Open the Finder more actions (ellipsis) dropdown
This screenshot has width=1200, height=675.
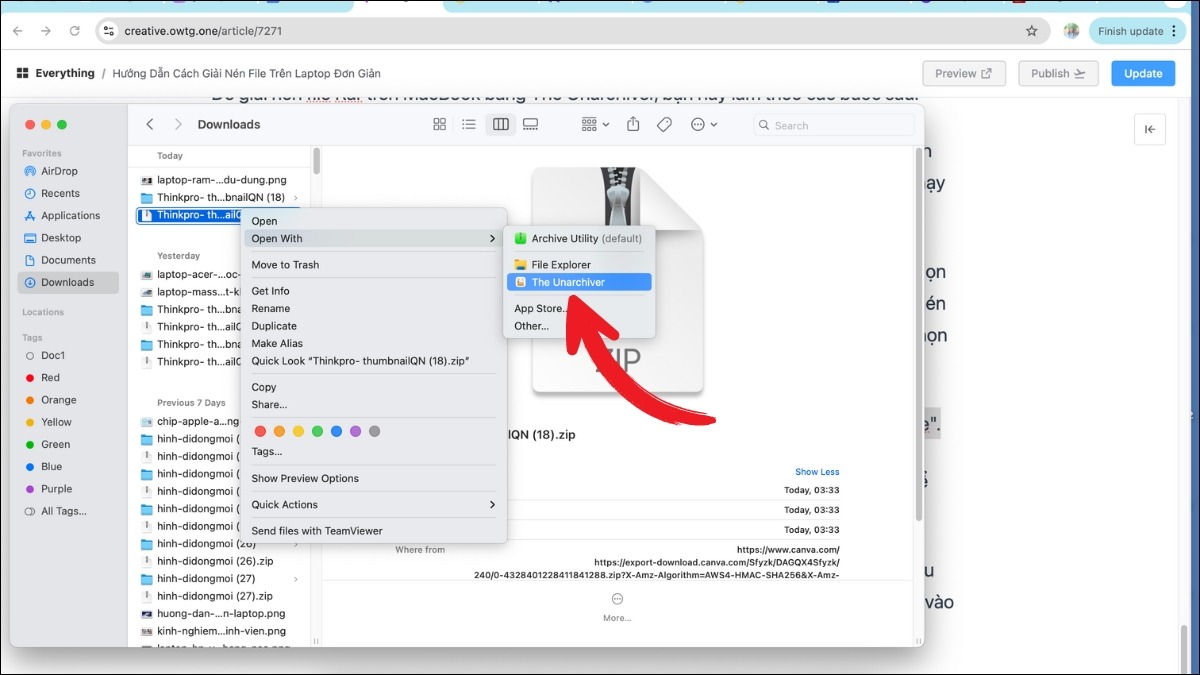coord(705,125)
